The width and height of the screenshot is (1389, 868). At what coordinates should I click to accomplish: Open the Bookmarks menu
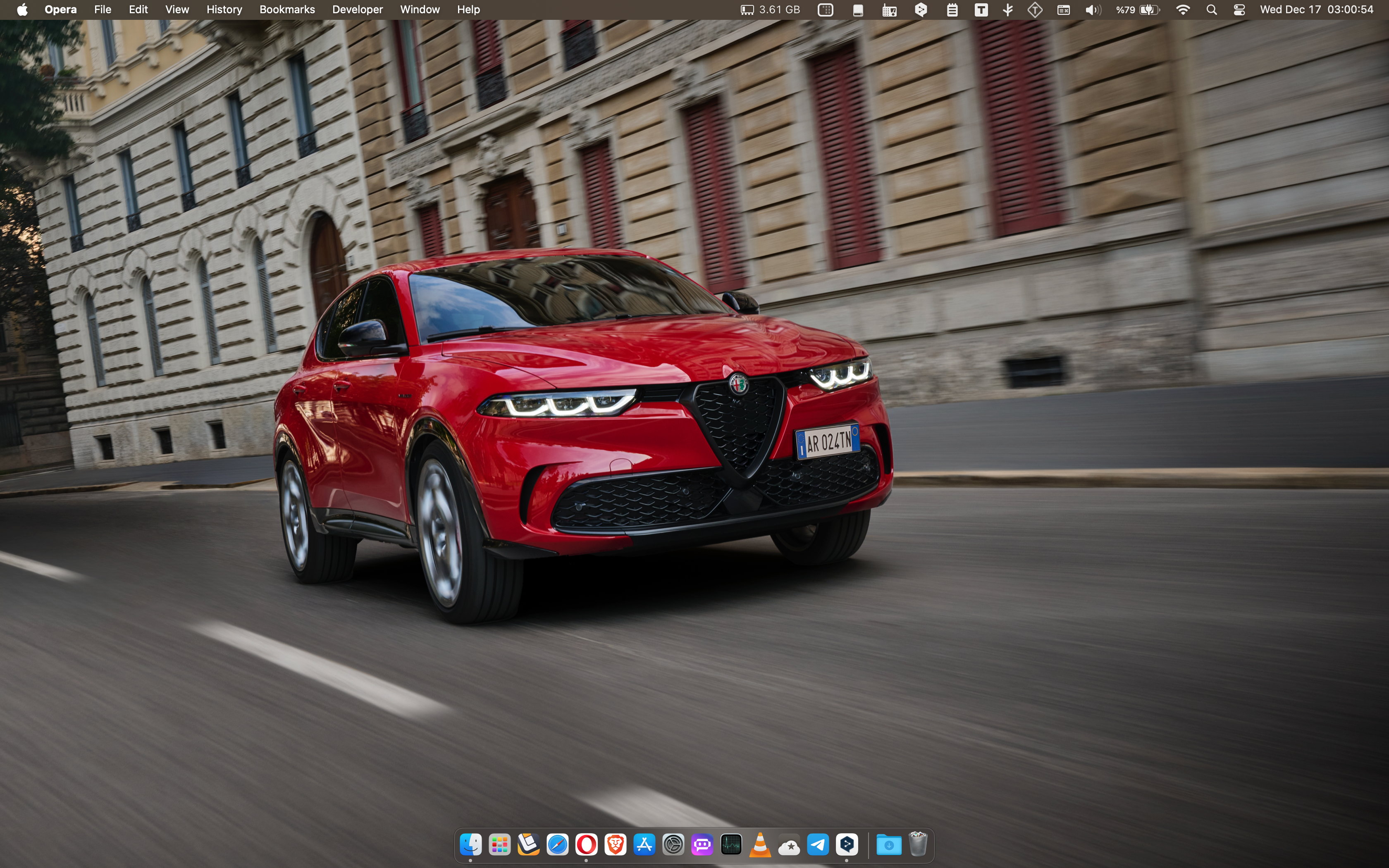(287, 10)
